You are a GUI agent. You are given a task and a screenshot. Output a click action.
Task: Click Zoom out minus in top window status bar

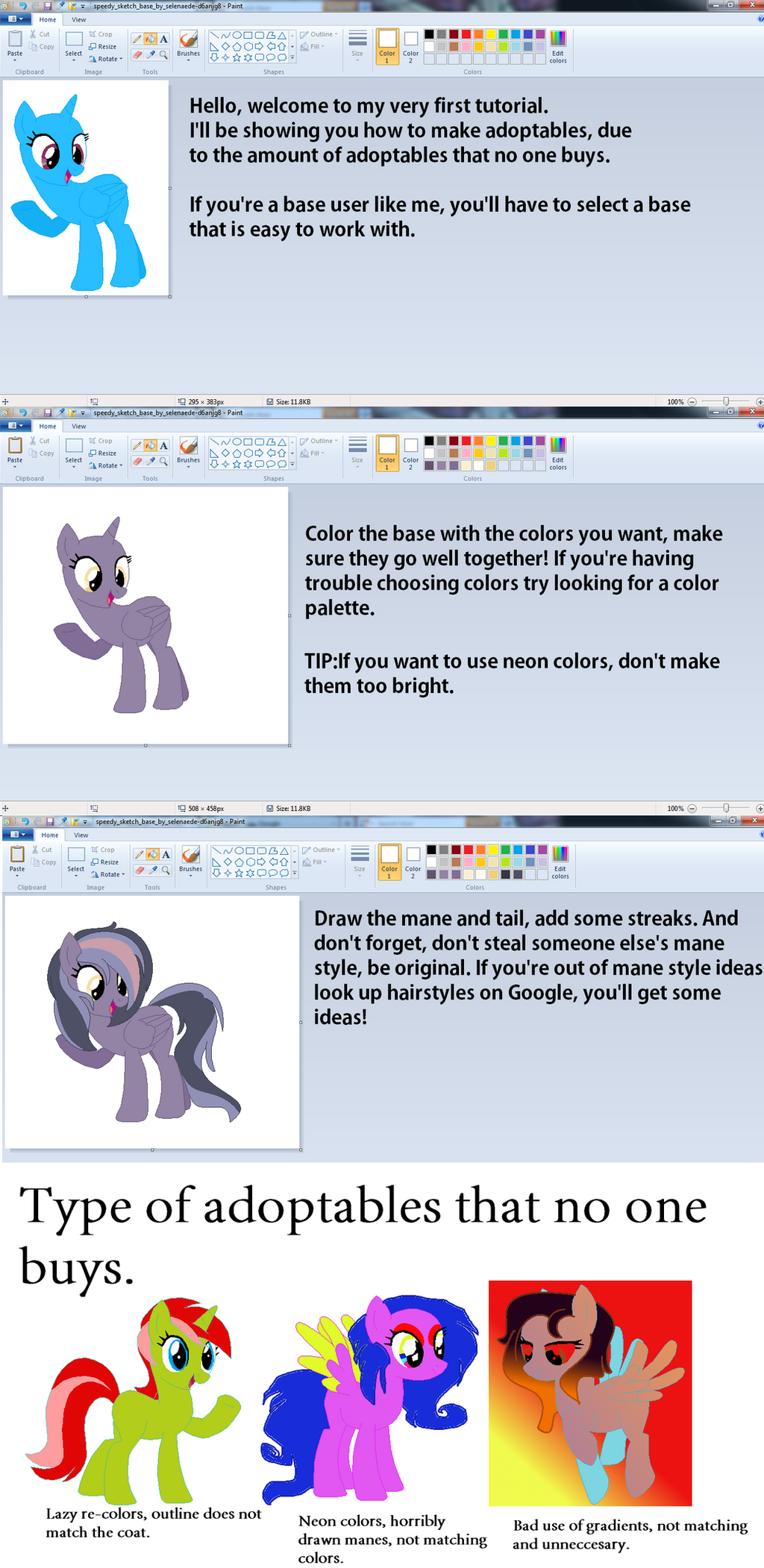click(x=692, y=401)
